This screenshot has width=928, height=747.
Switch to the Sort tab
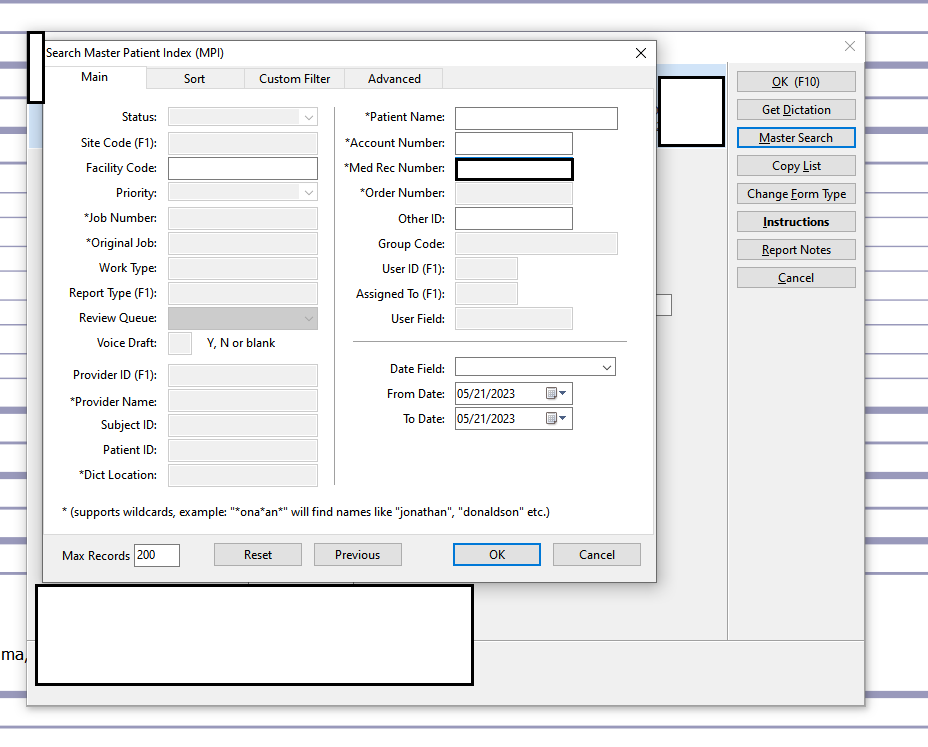(194, 78)
